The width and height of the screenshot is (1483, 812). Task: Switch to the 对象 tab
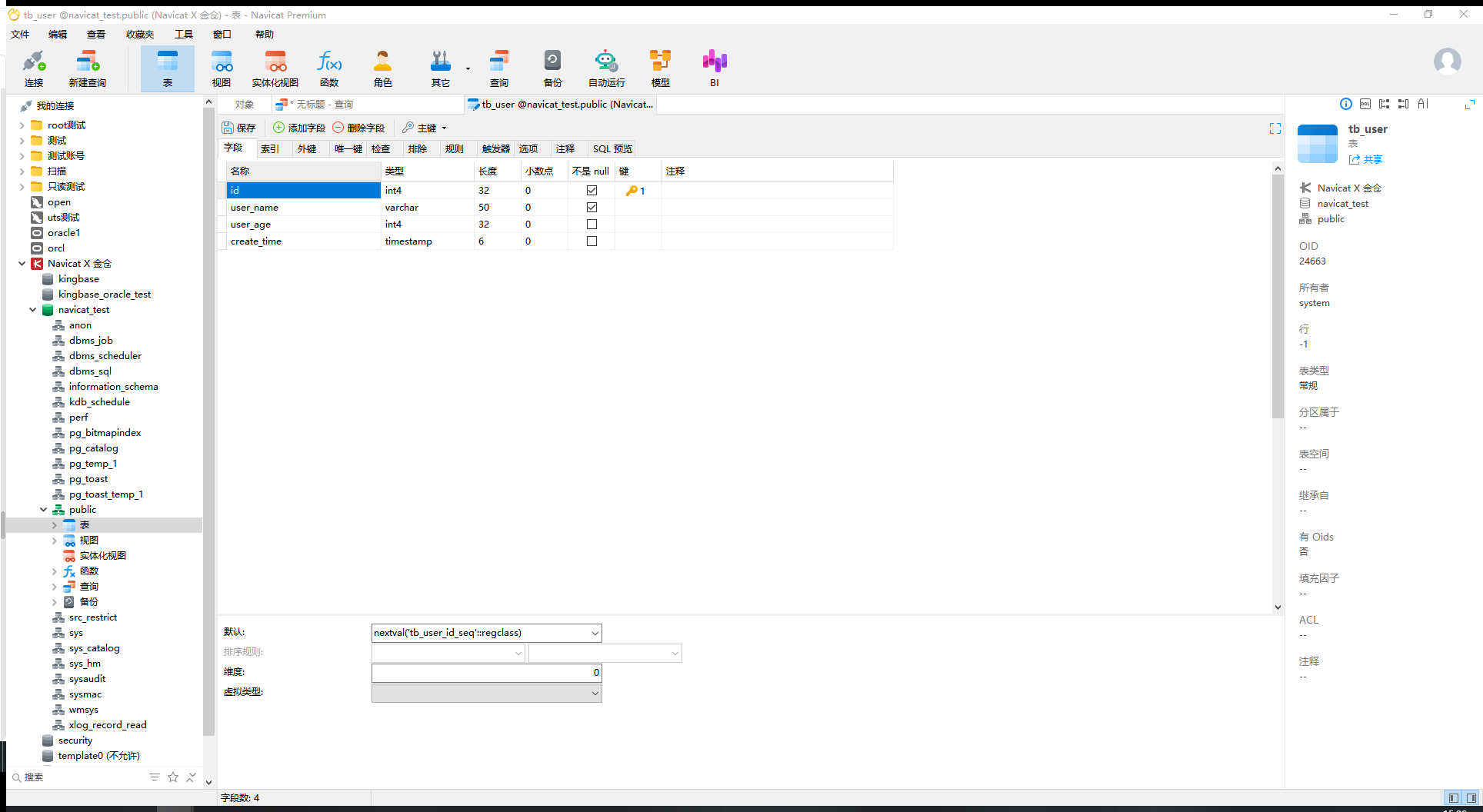pos(245,105)
